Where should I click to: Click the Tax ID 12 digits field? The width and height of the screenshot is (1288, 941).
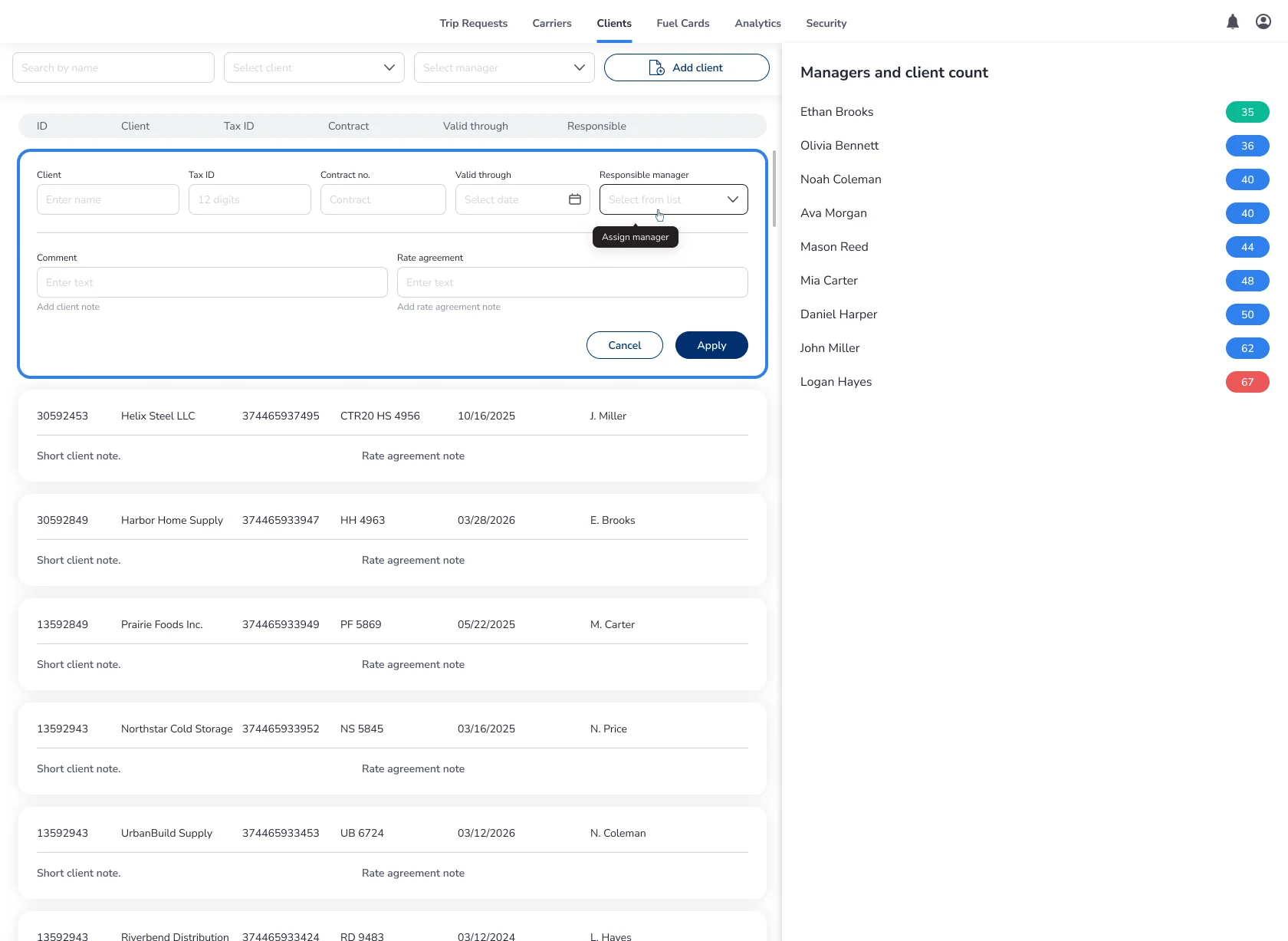[x=250, y=199]
